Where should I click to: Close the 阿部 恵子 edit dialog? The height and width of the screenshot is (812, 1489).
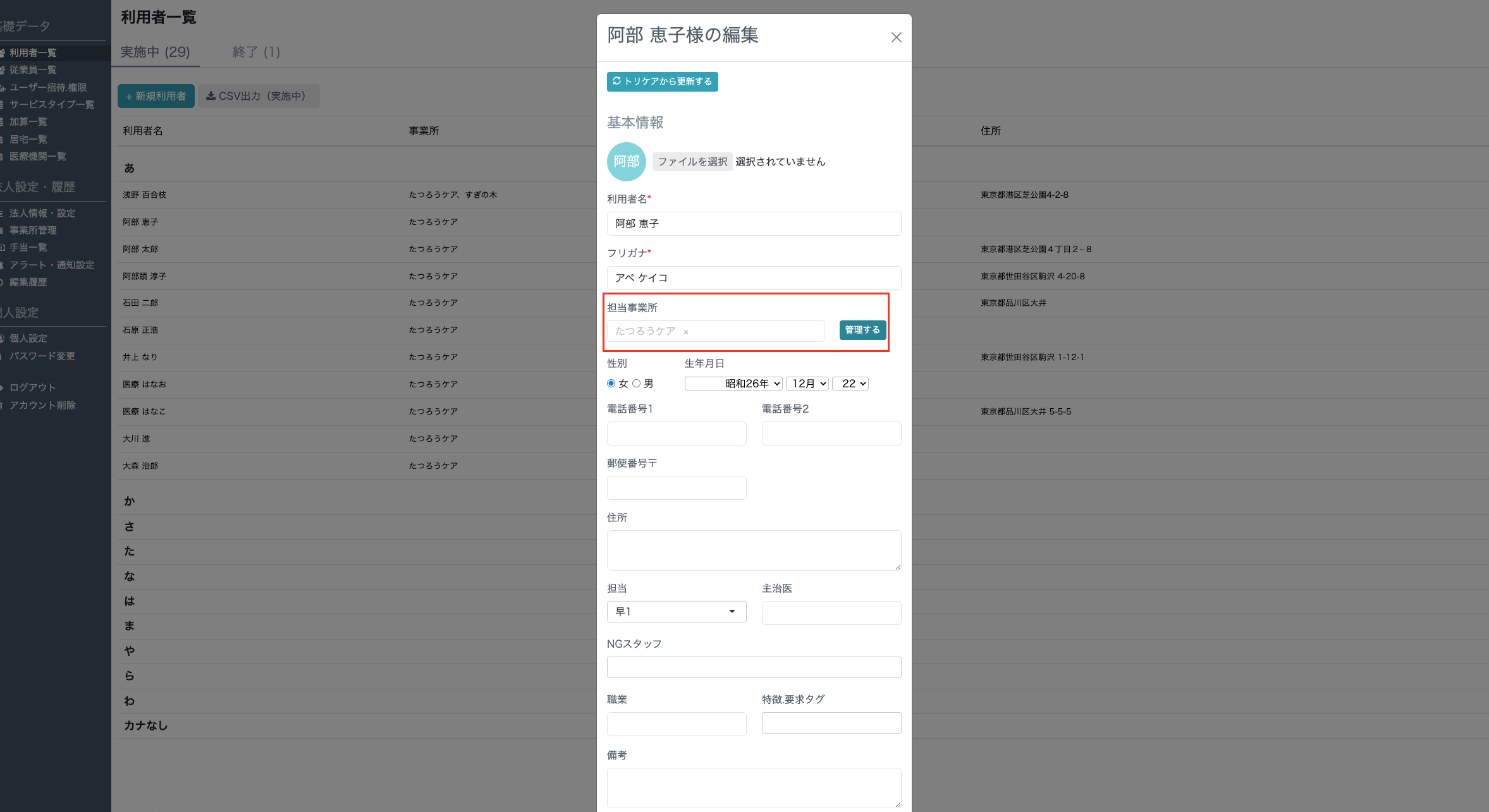pyautogui.click(x=896, y=37)
